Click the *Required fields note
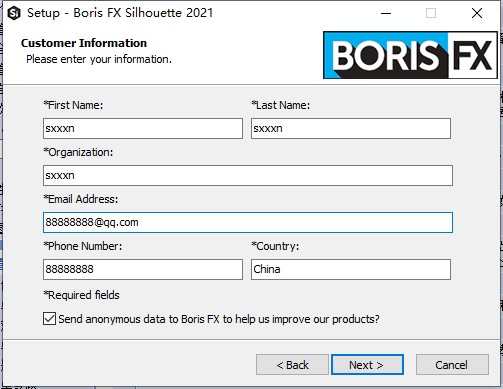Image resolution: width=503 pixels, height=389 pixels. [81, 295]
